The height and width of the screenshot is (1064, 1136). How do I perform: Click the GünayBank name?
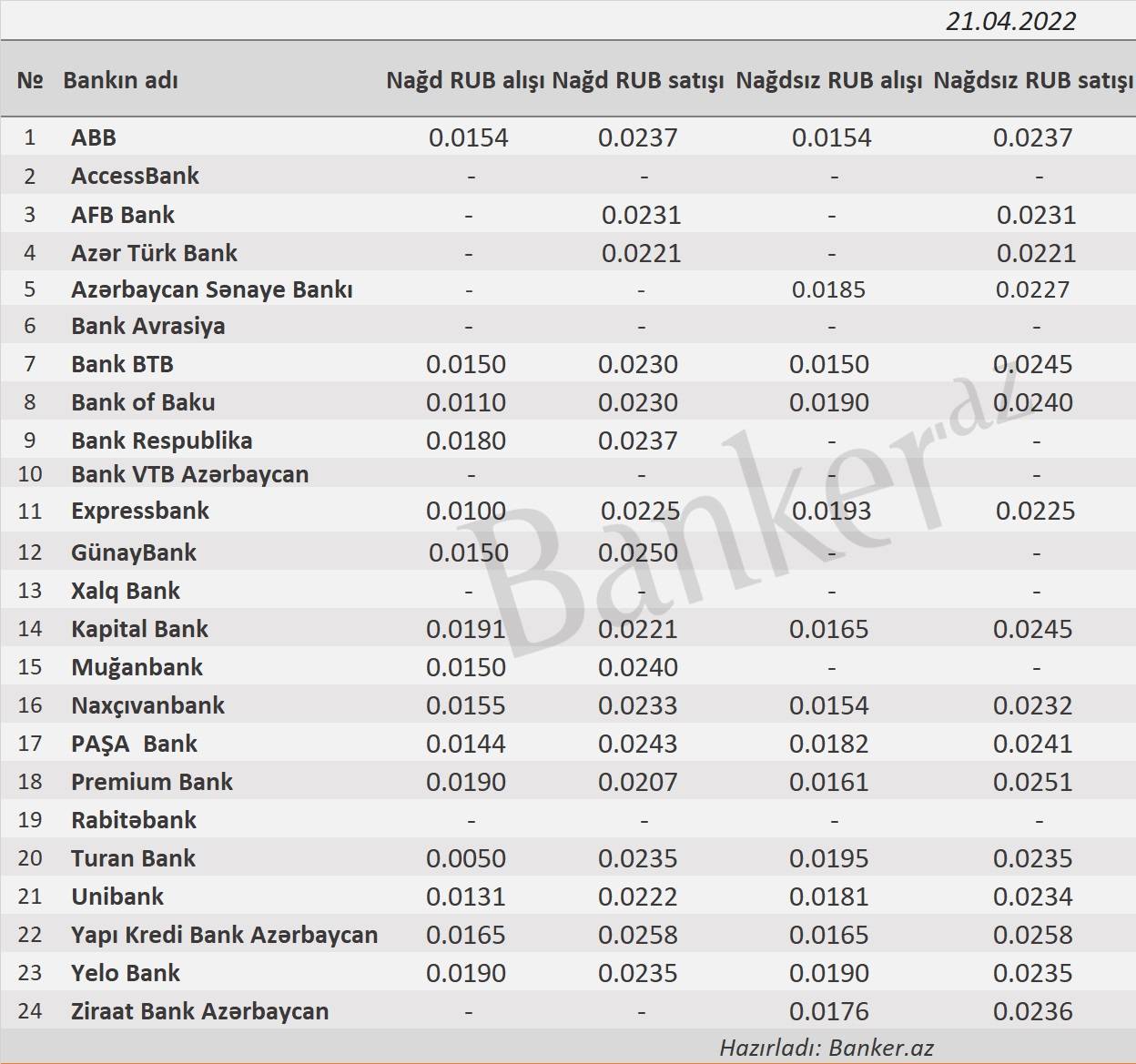point(133,552)
